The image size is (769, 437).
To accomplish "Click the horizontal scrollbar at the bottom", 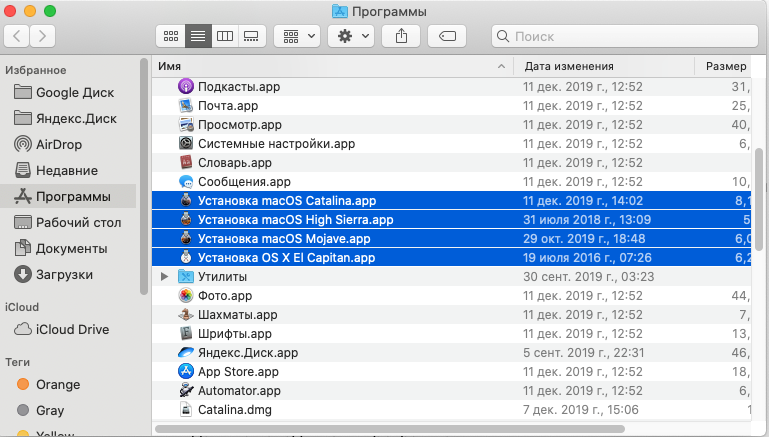I will coord(390,430).
